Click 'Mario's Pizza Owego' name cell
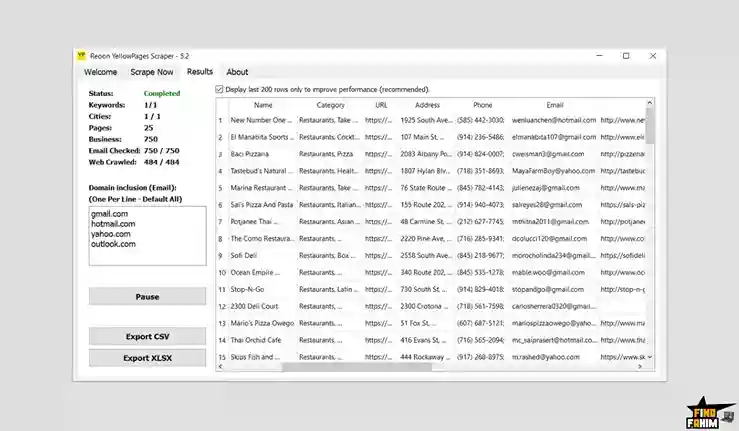 262,323
